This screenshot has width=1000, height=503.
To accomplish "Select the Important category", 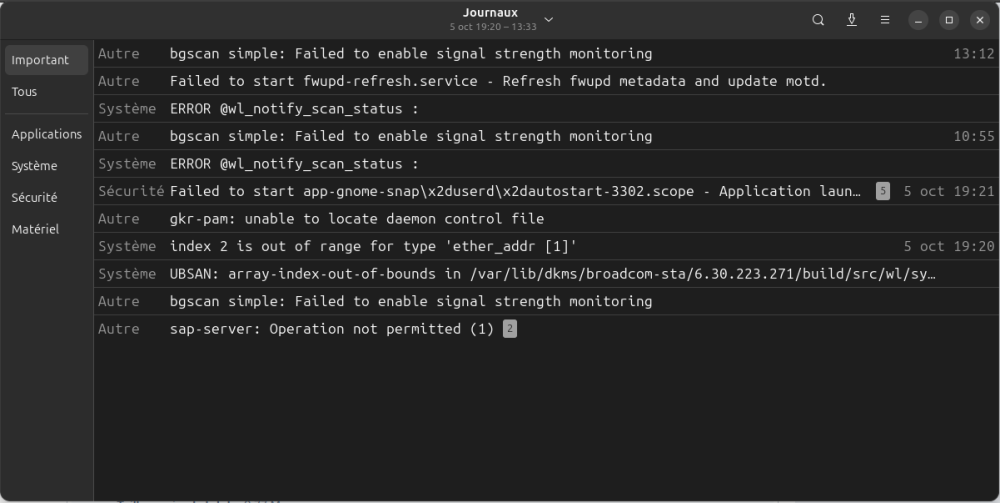I will pyautogui.click(x=40, y=60).
